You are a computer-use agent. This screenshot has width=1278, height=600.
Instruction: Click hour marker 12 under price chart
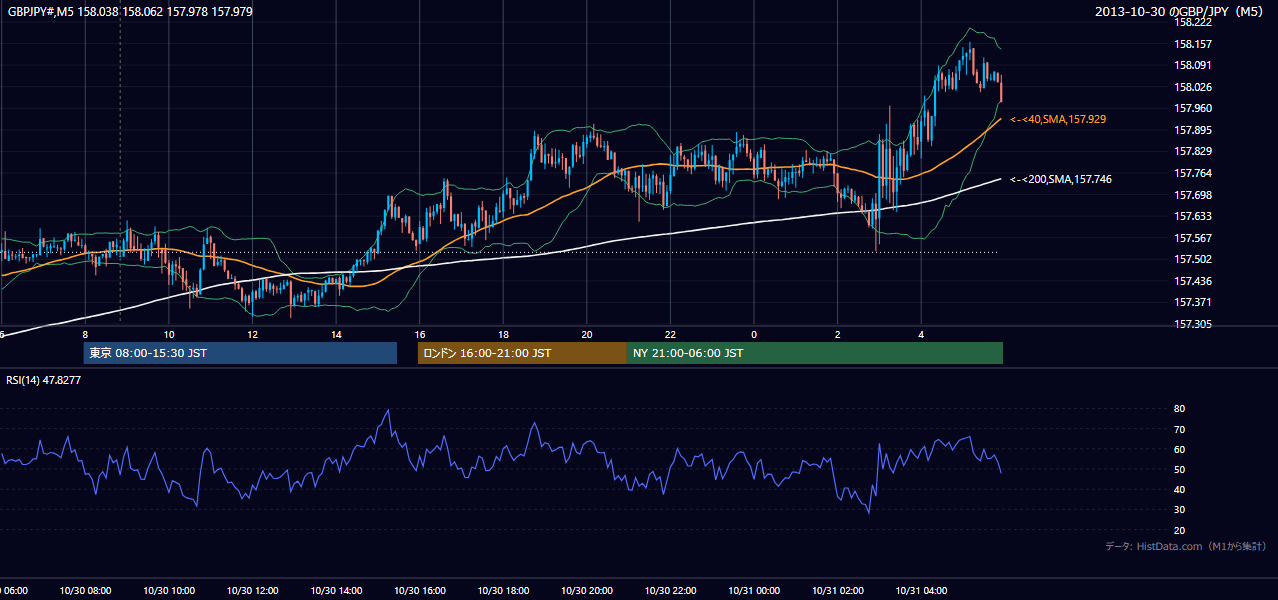[x=253, y=334]
